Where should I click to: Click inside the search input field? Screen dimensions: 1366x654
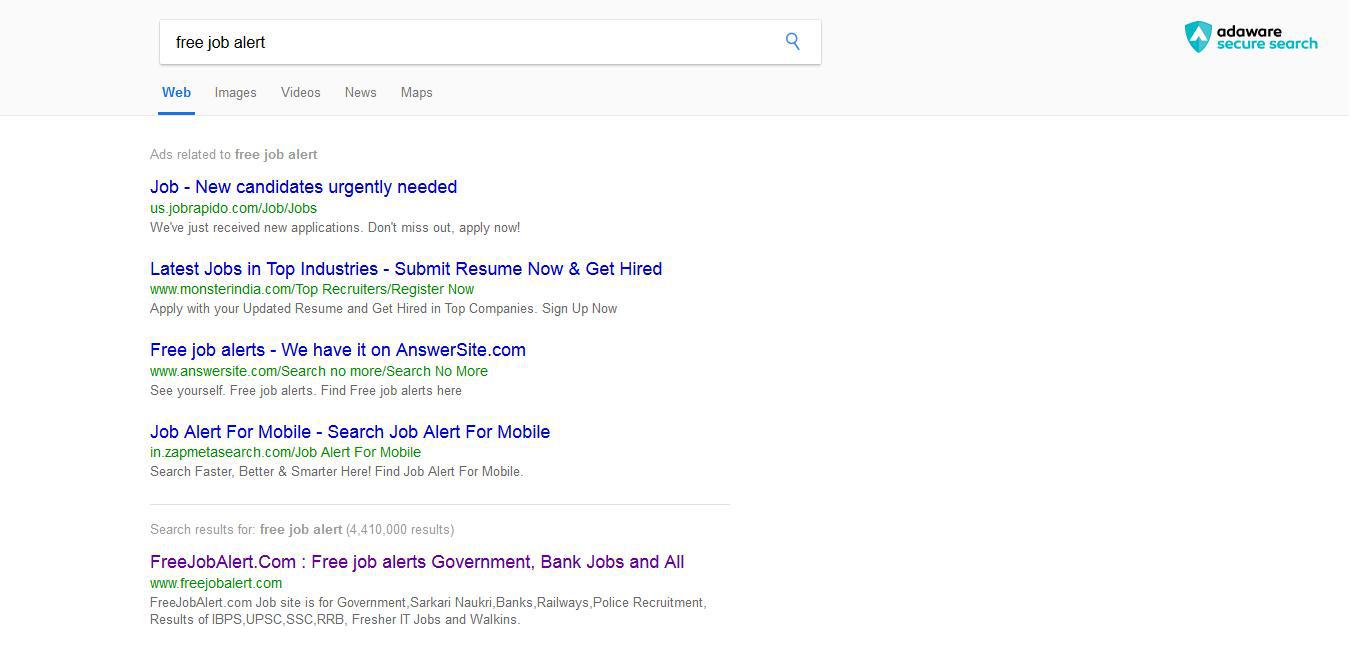coord(450,42)
